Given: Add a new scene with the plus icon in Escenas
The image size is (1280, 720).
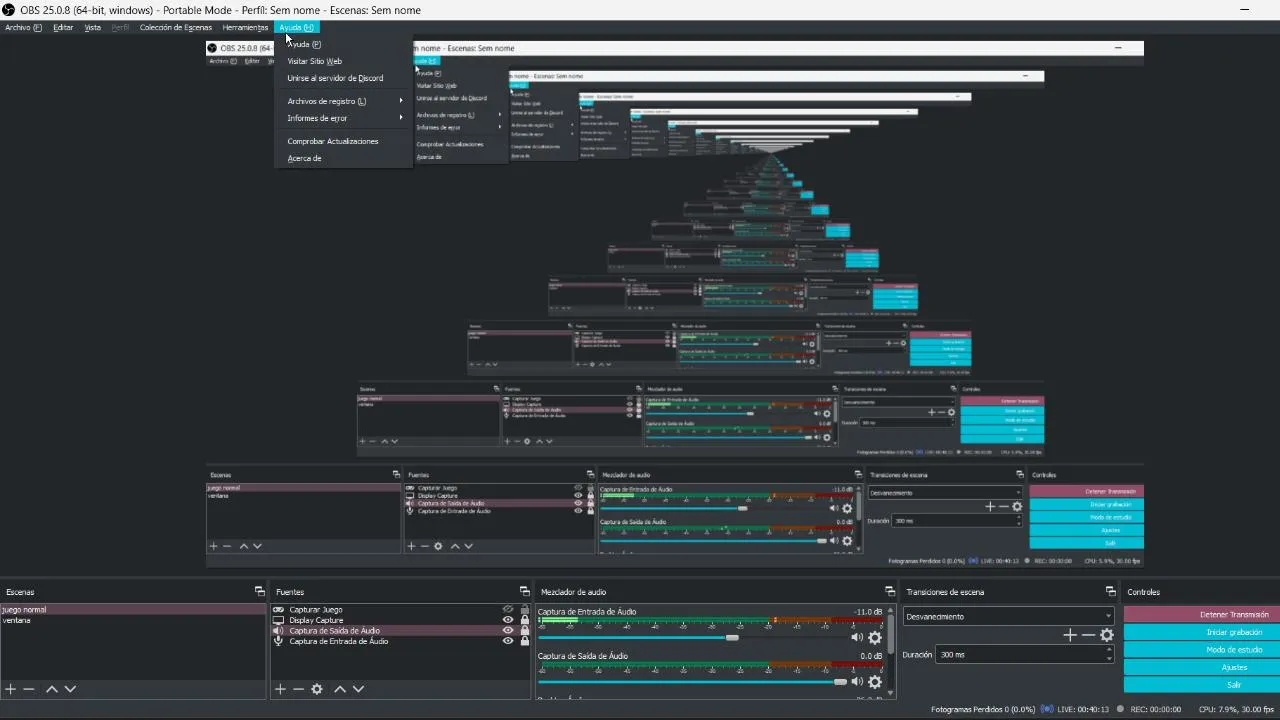Looking at the screenshot, I should 11,689.
